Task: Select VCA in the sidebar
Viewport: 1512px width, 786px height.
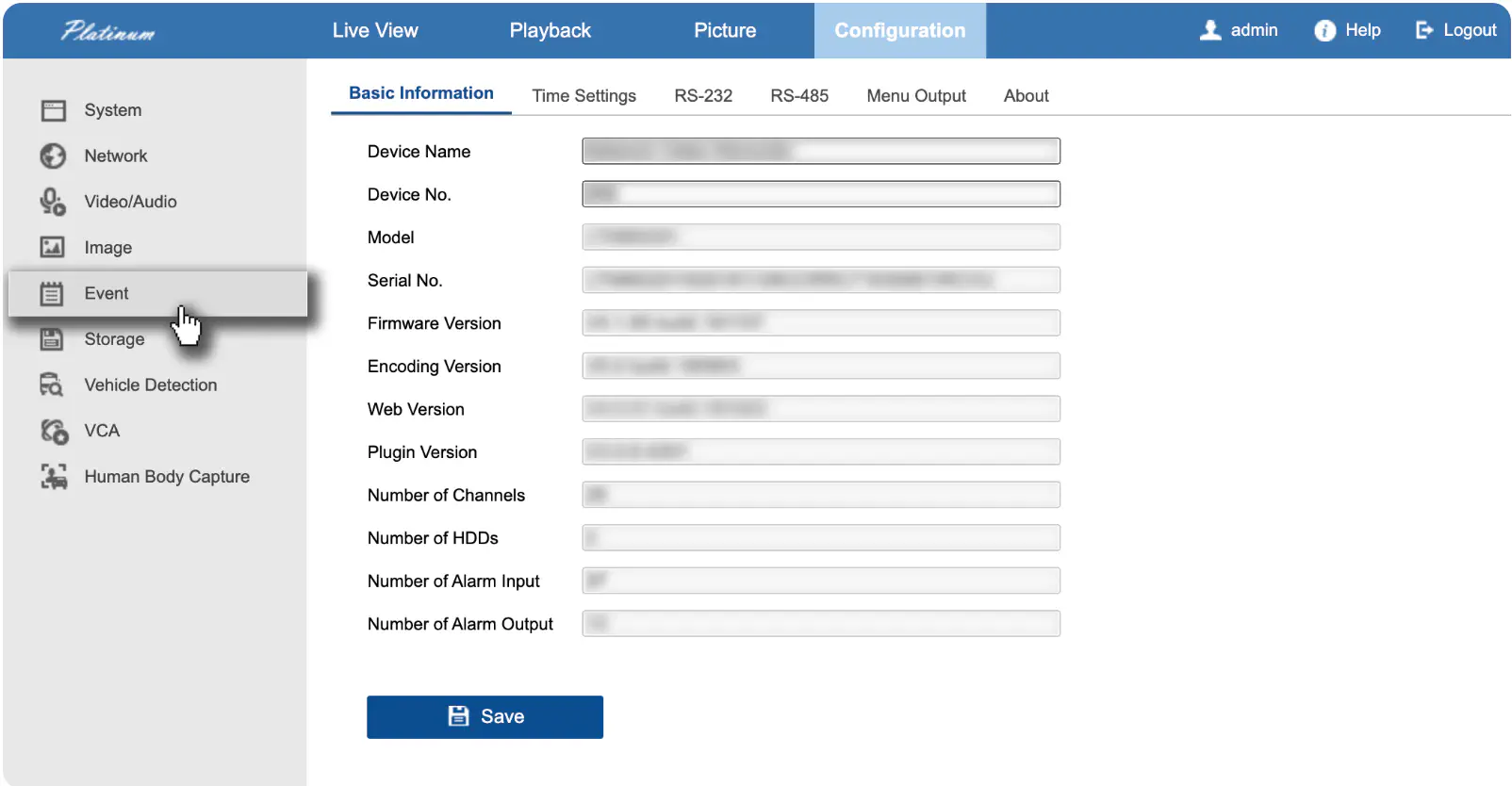Action: 102,431
